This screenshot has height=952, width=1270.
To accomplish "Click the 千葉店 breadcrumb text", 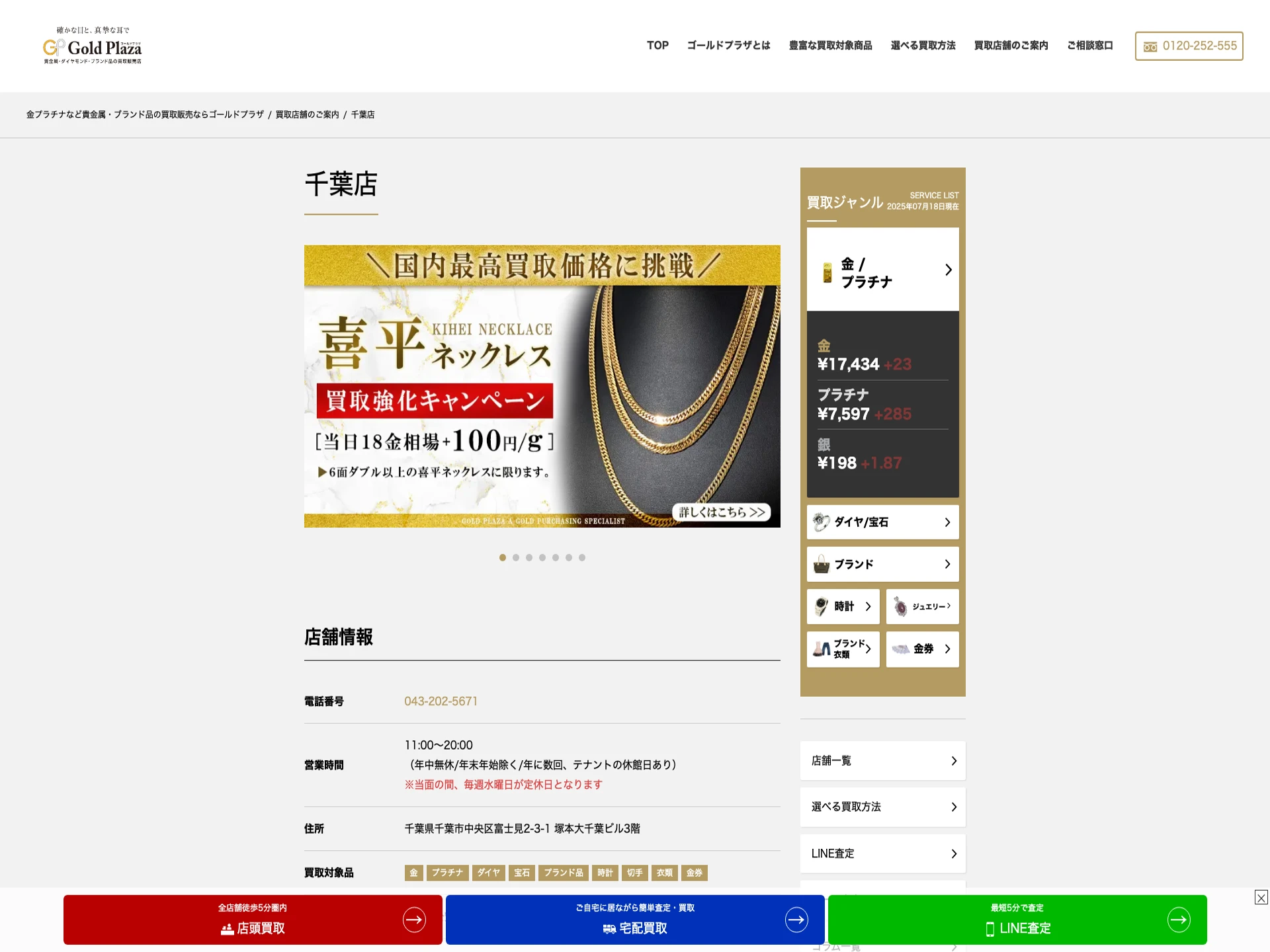I will click(x=362, y=114).
